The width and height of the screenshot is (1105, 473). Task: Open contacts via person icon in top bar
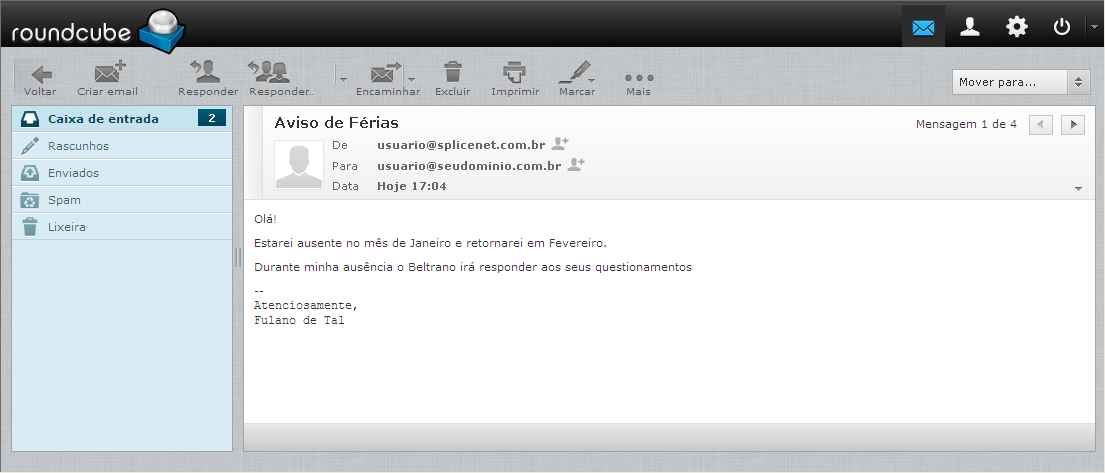click(970, 27)
